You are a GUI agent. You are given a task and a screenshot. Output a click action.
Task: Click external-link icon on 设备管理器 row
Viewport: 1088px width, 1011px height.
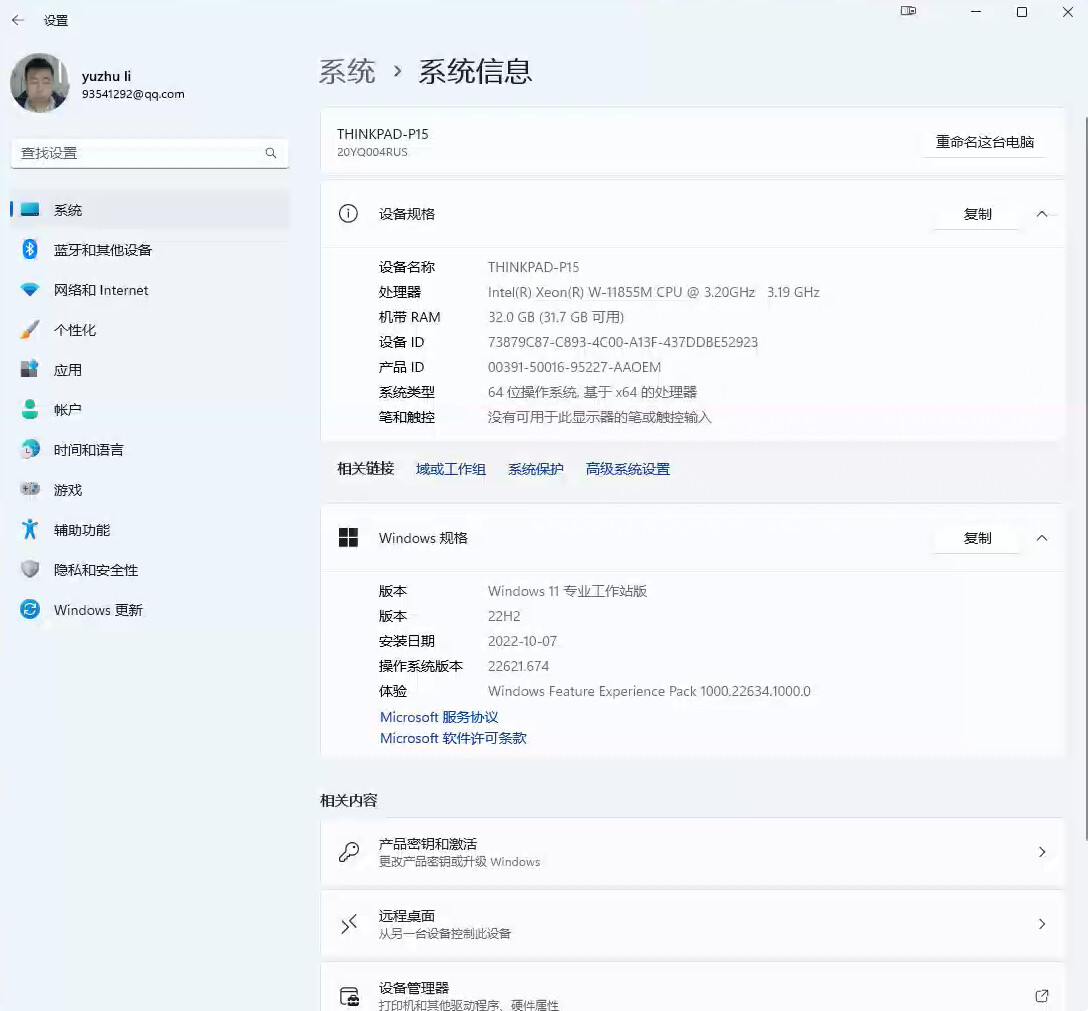pos(1042,996)
